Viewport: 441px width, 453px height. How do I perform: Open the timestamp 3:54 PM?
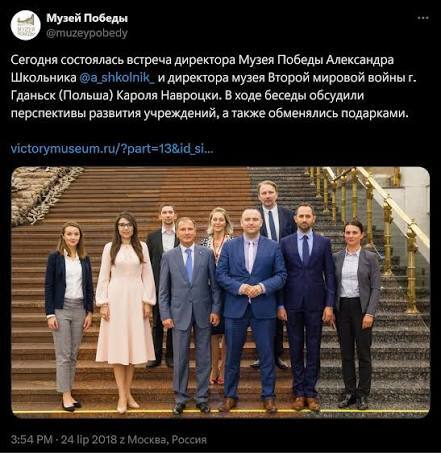[32, 439]
